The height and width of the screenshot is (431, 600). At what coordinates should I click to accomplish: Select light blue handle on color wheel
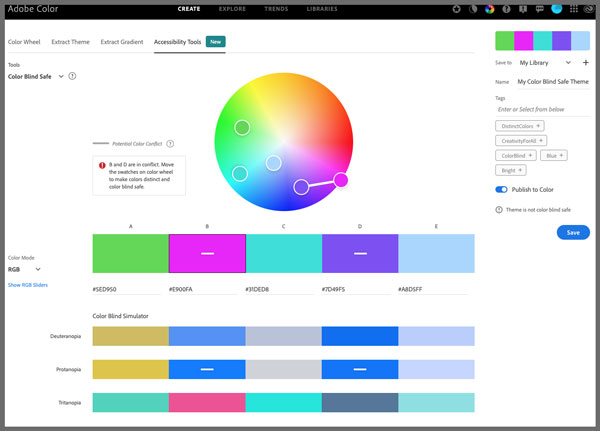[274, 163]
